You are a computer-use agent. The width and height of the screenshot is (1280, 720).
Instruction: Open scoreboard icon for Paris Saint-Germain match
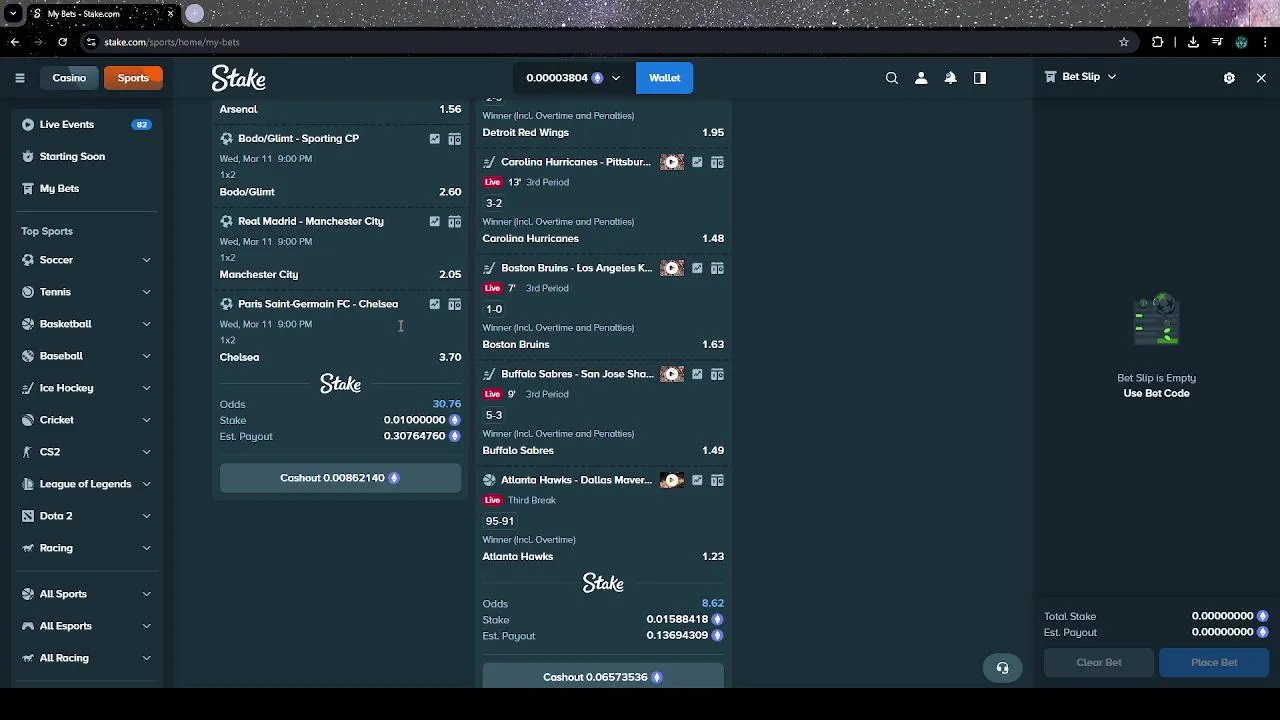pos(454,304)
